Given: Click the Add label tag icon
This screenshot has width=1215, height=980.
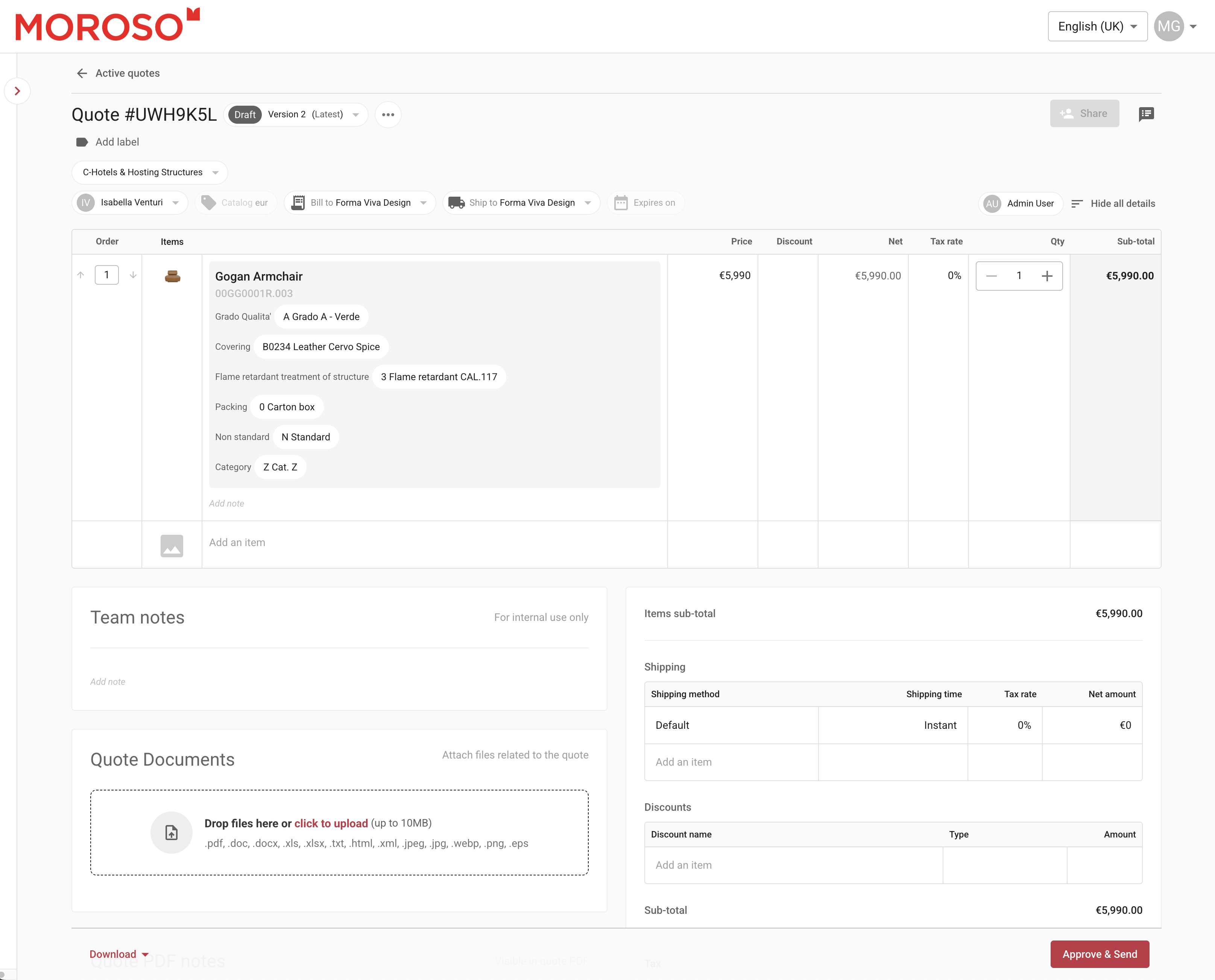Looking at the screenshot, I should (x=82, y=142).
